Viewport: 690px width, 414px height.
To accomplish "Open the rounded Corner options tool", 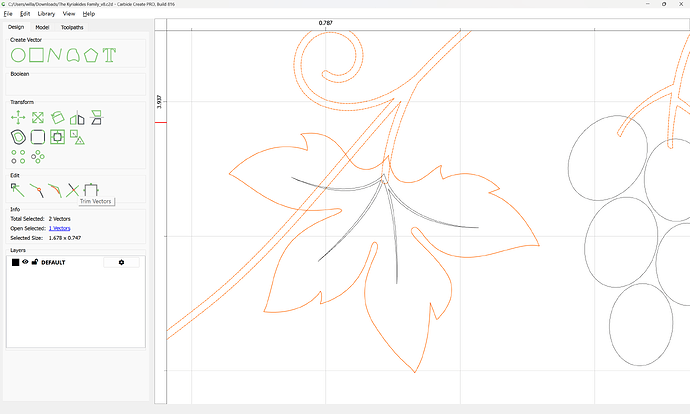I will [x=38, y=137].
